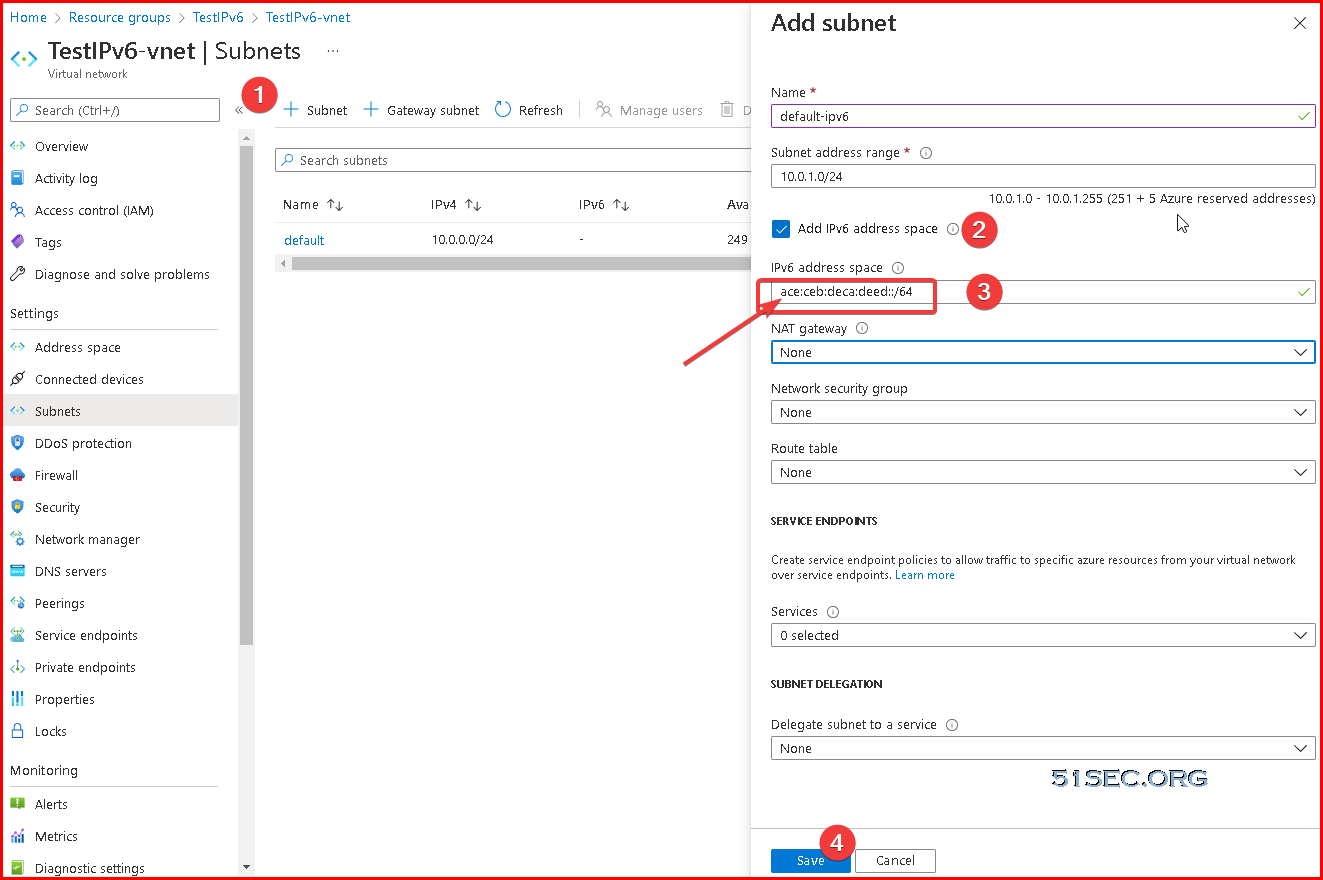This screenshot has height=880, width=1323.
Task: Focus the subnet Name input field
Action: (1043, 116)
